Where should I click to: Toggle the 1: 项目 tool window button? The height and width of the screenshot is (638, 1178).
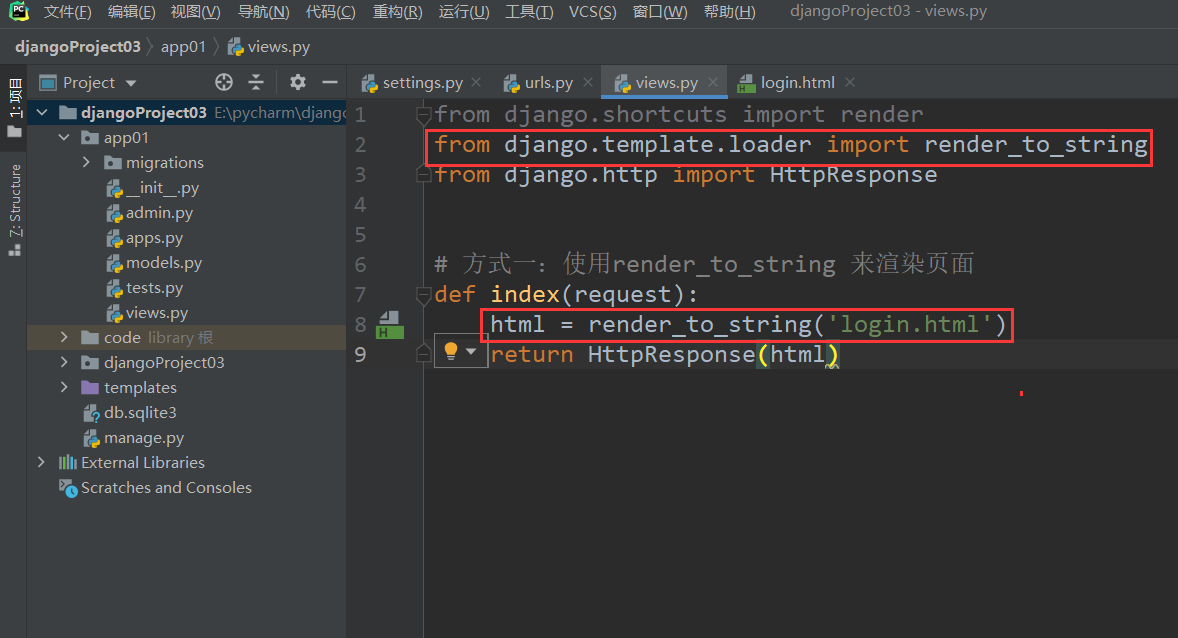tap(15, 107)
